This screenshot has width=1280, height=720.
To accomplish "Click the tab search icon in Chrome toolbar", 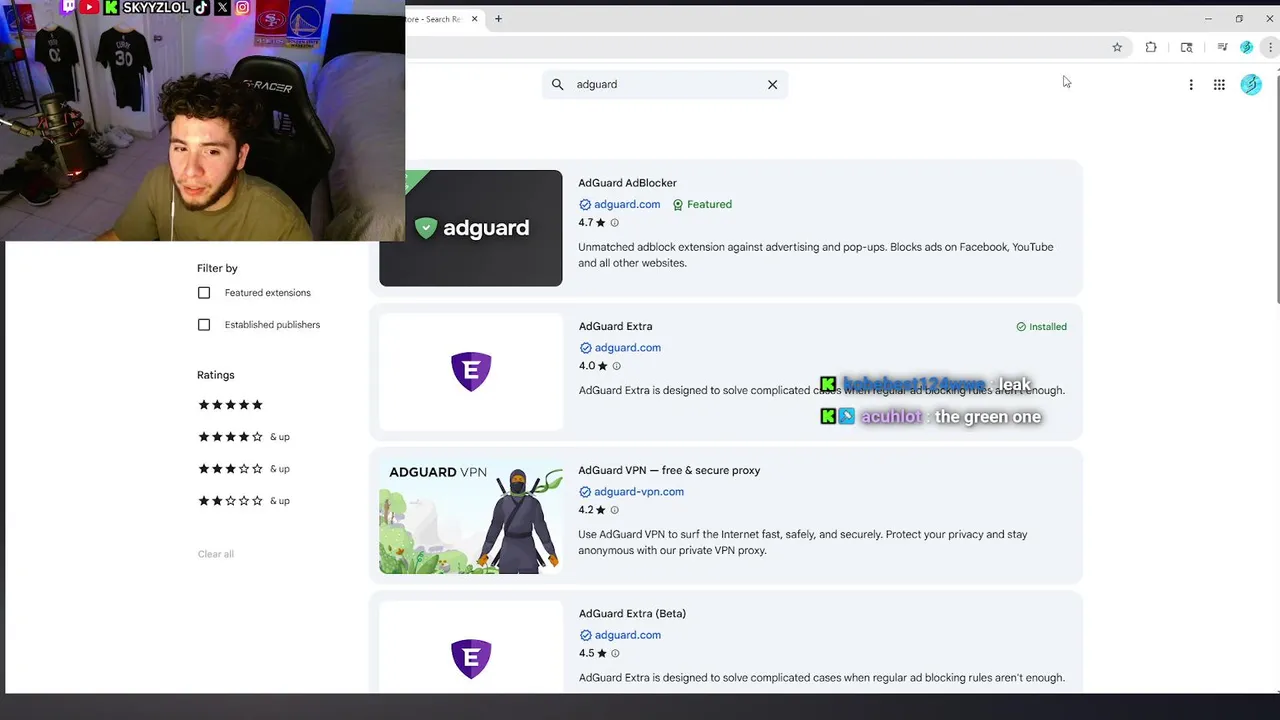I will 1187,47.
